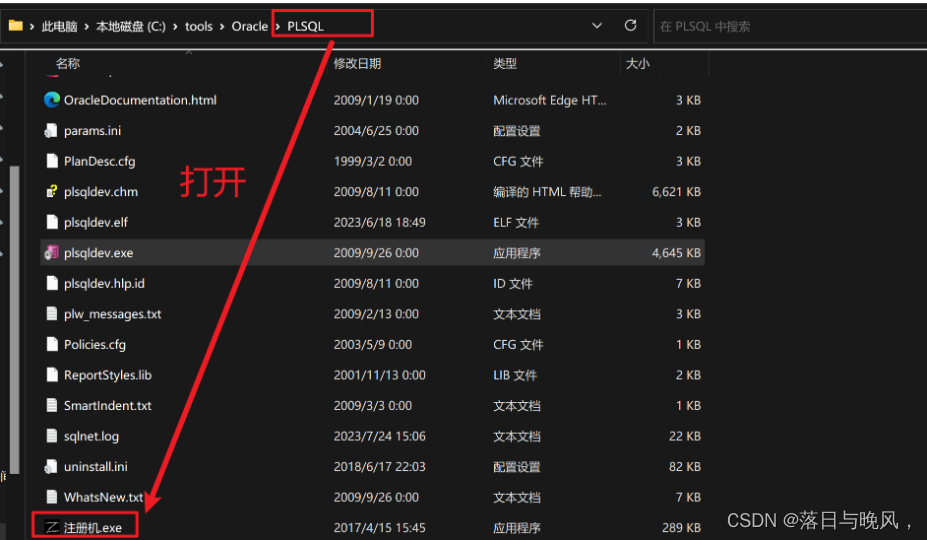The width and height of the screenshot is (927, 540).
Task: Sort files by 名称 column
Action: pos(67,63)
